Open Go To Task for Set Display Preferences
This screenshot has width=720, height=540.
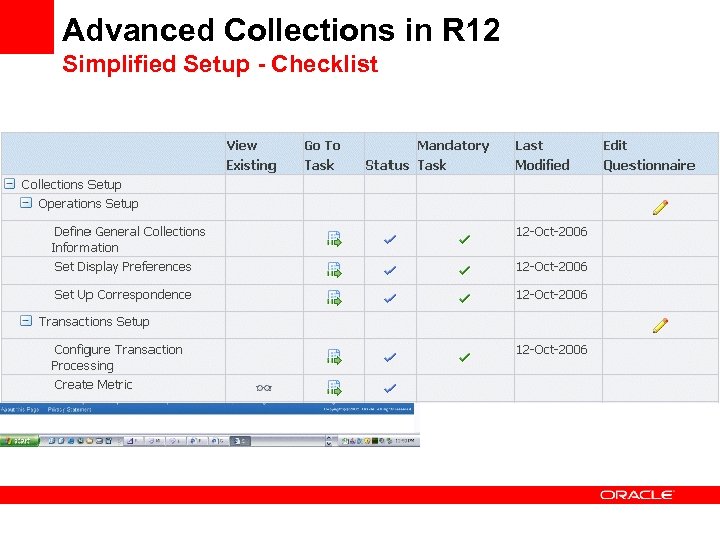click(334, 270)
